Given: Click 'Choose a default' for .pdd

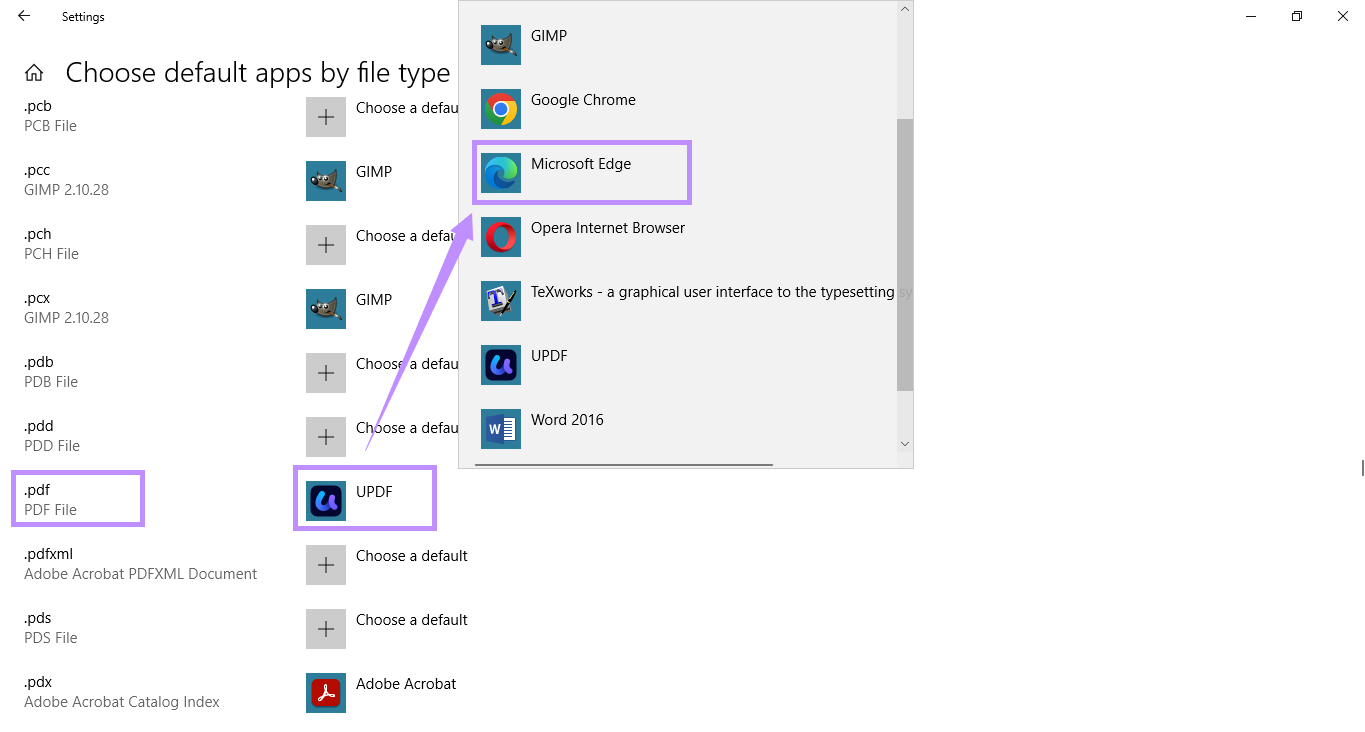Looking at the screenshot, I should [x=407, y=428].
